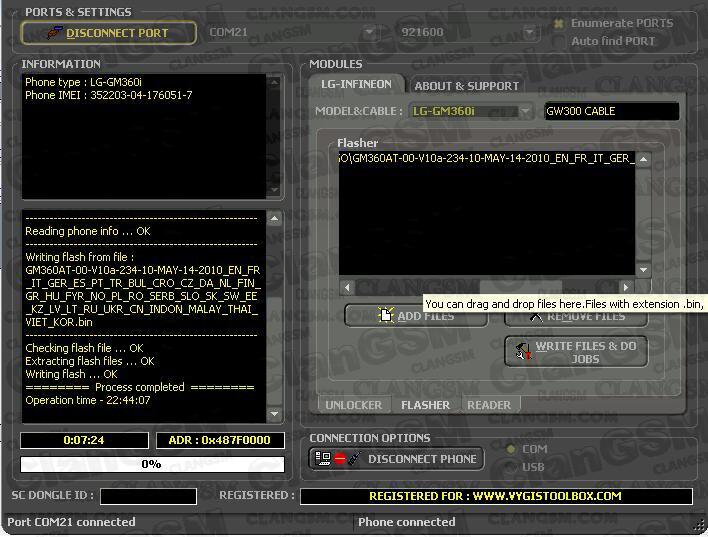Switch to the ABOUT & SUPPORT tab
Image resolution: width=708 pixels, height=537 pixels.
coord(466,86)
